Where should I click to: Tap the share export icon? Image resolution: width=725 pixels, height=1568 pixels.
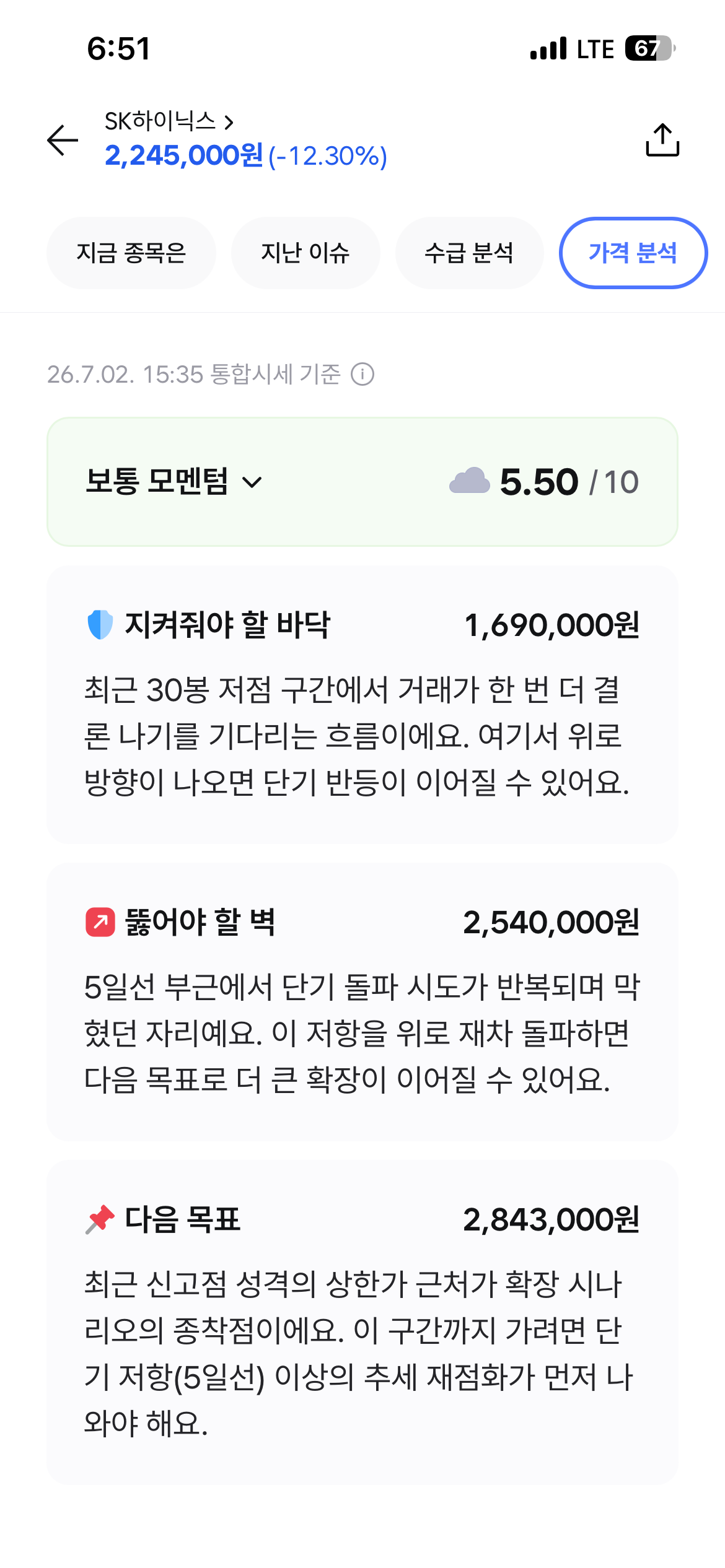point(662,139)
